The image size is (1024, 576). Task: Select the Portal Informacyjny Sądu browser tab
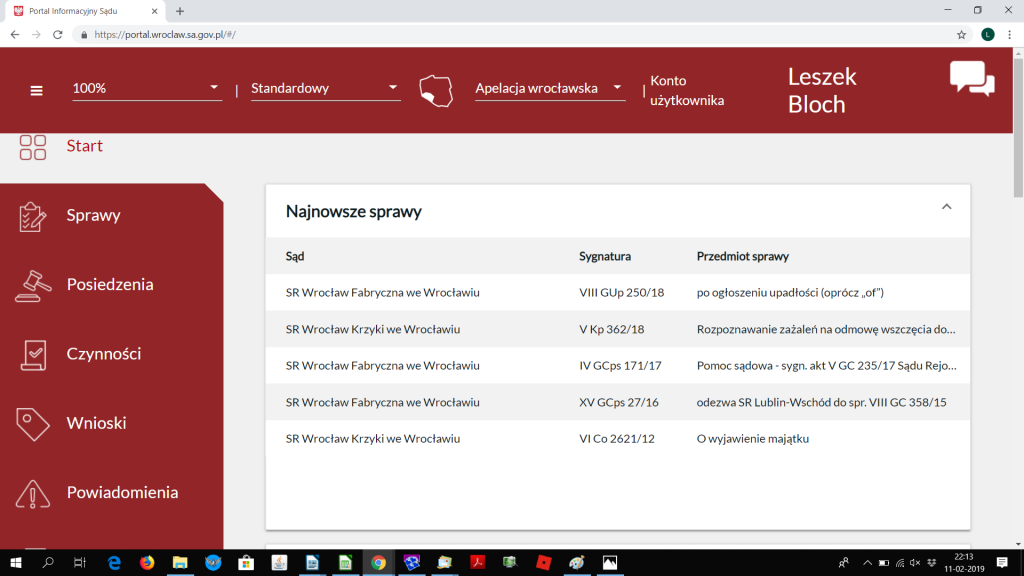coord(85,11)
